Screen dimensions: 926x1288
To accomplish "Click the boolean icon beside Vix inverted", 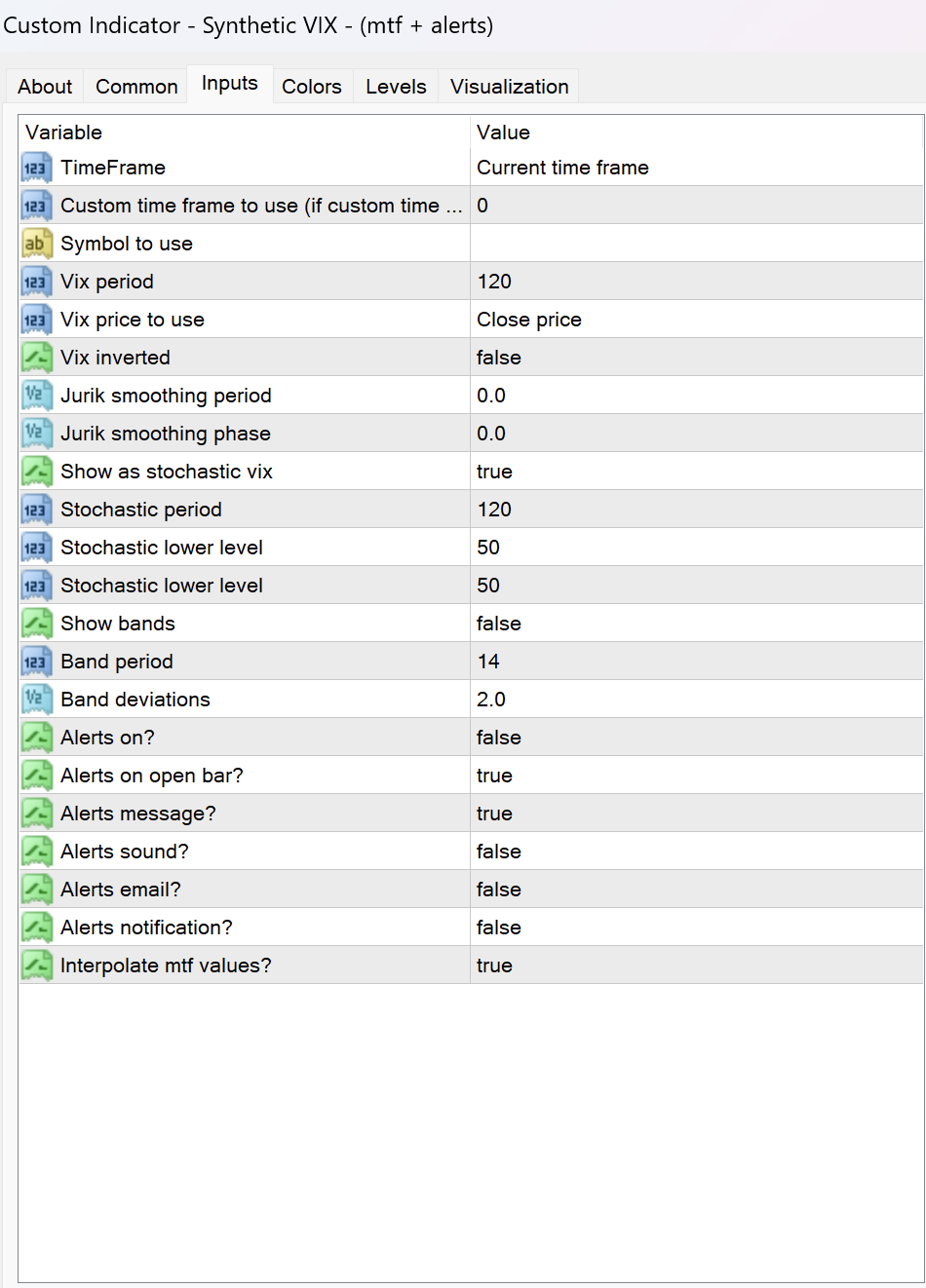I will [36, 358].
